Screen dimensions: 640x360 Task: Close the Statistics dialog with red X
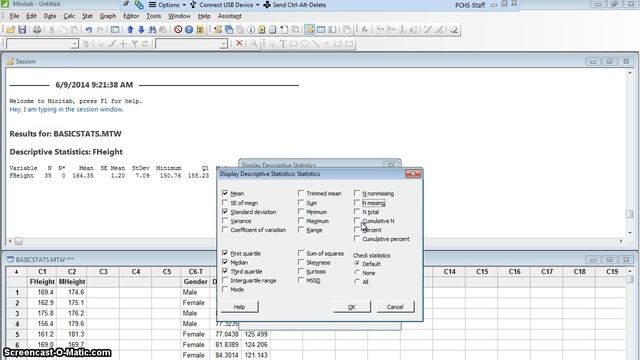click(413, 174)
